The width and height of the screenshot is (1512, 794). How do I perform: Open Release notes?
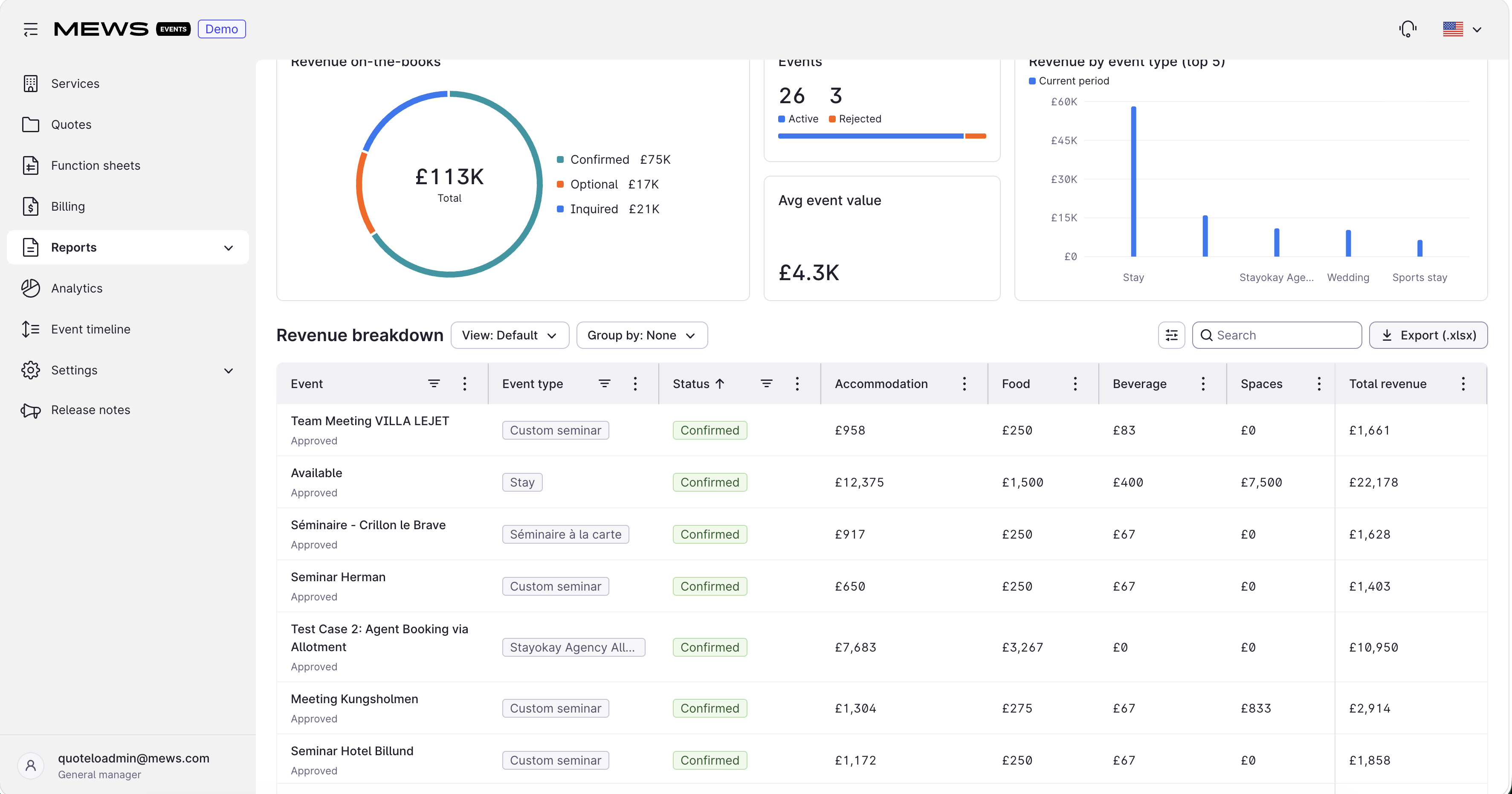[x=127, y=410]
